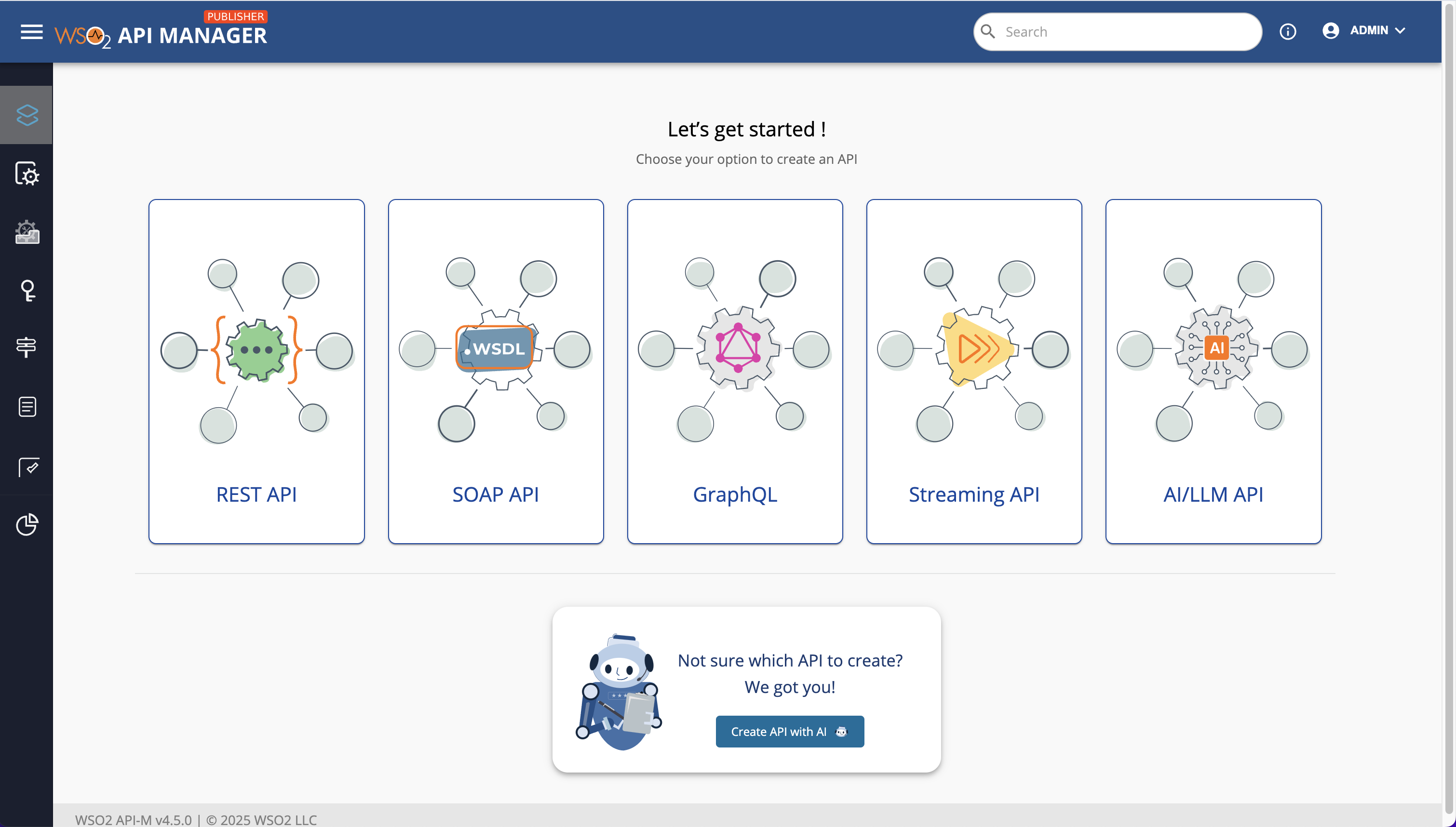
Task: Expand the ADMIN user dropdown
Action: click(x=1377, y=31)
